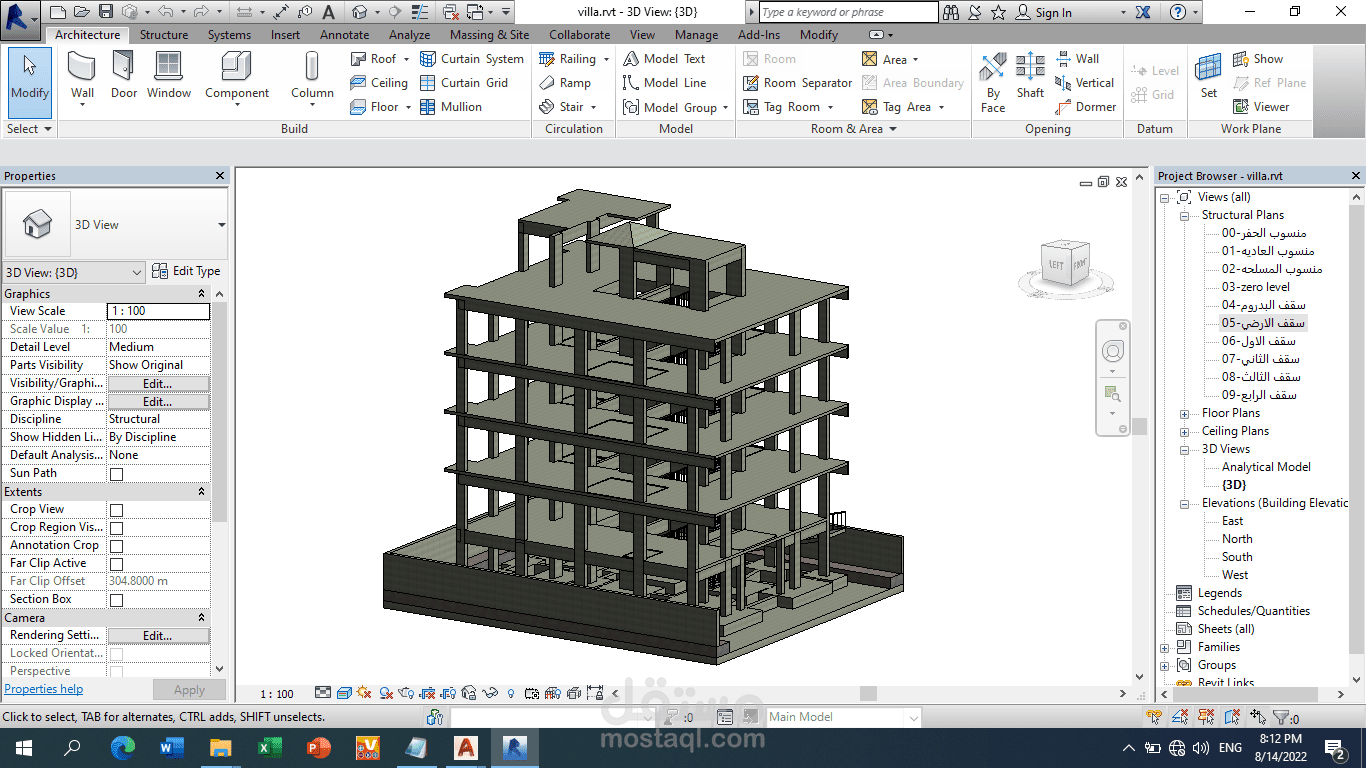Draw with the Model Line tool
Screen dimensions: 1366x768
point(664,83)
